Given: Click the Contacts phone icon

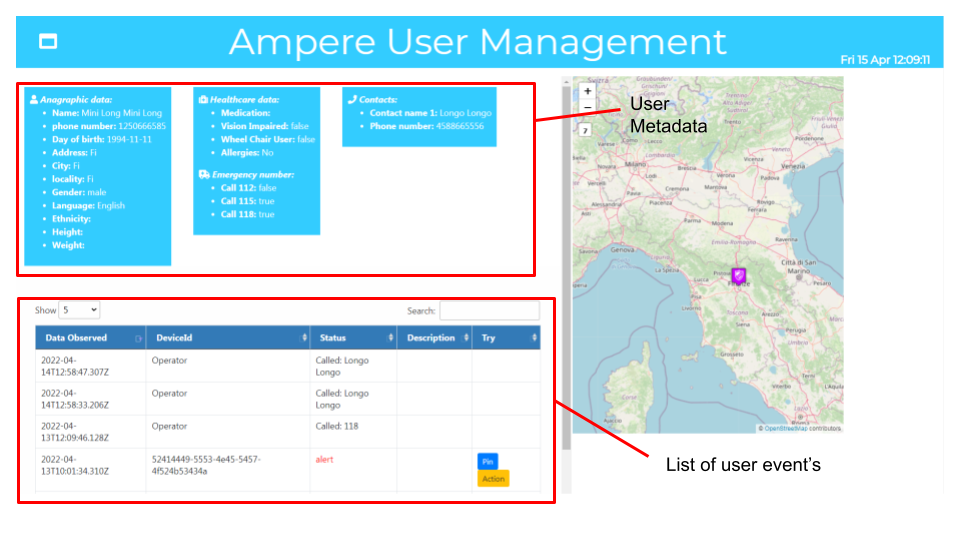Looking at the screenshot, I should pyautogui.click(x=352, y=100).
